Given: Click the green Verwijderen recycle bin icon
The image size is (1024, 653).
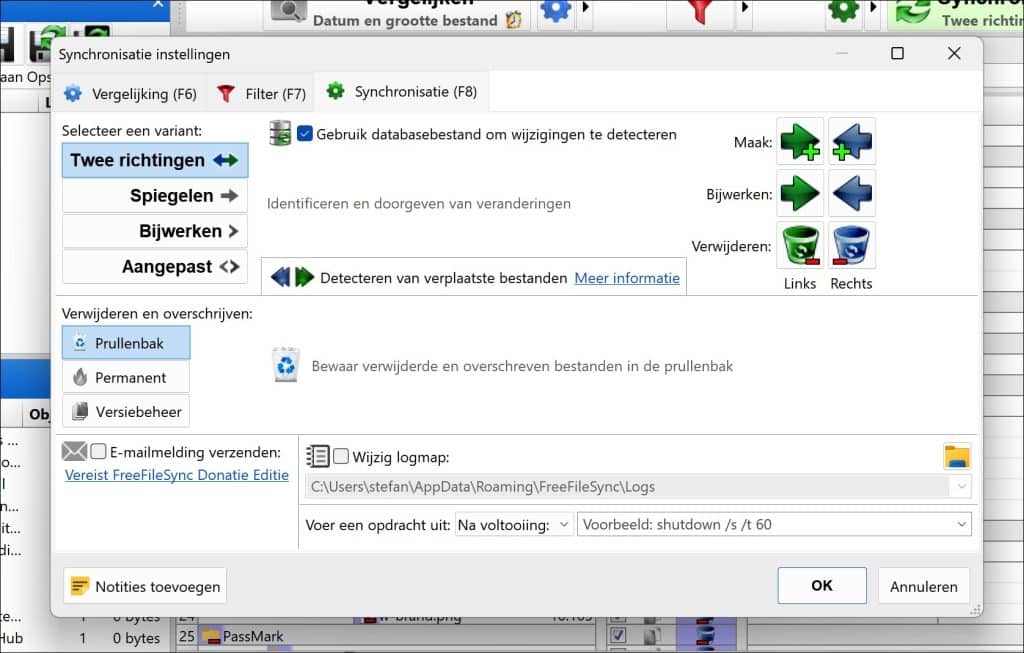Looking at the screenshot, I should 800,246.
